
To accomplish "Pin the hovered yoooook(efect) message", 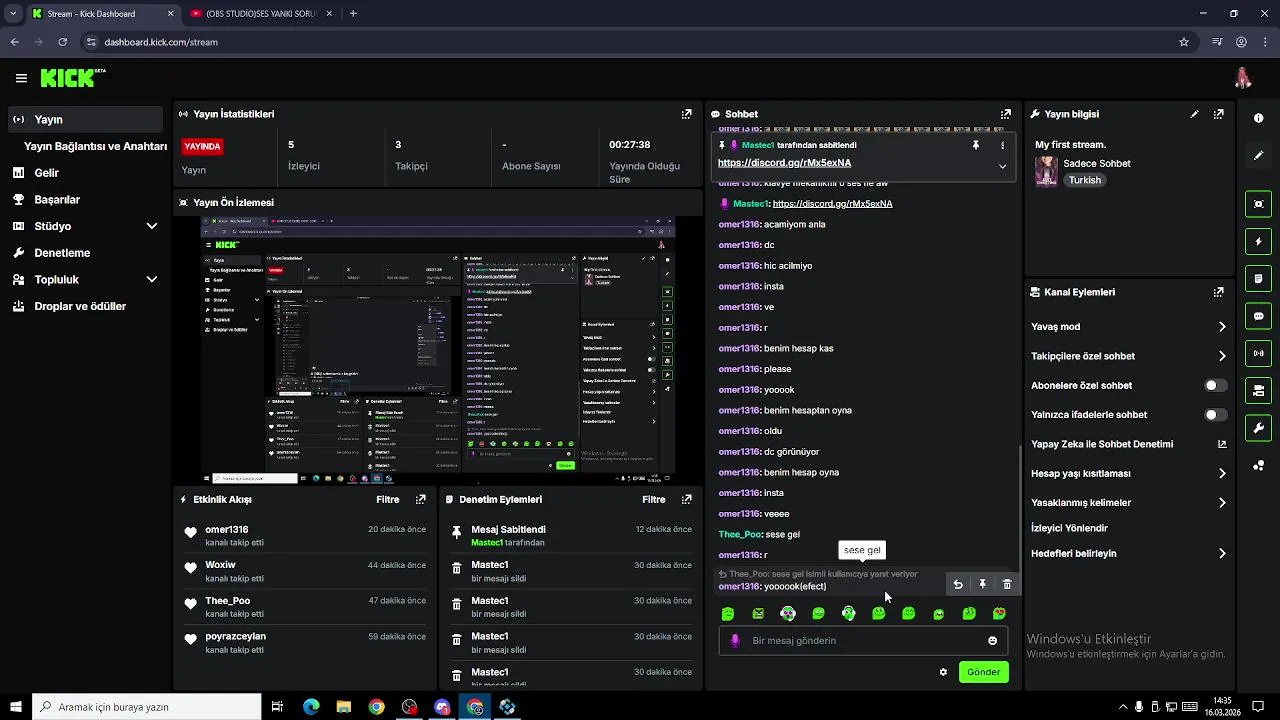I will point(982,585).
